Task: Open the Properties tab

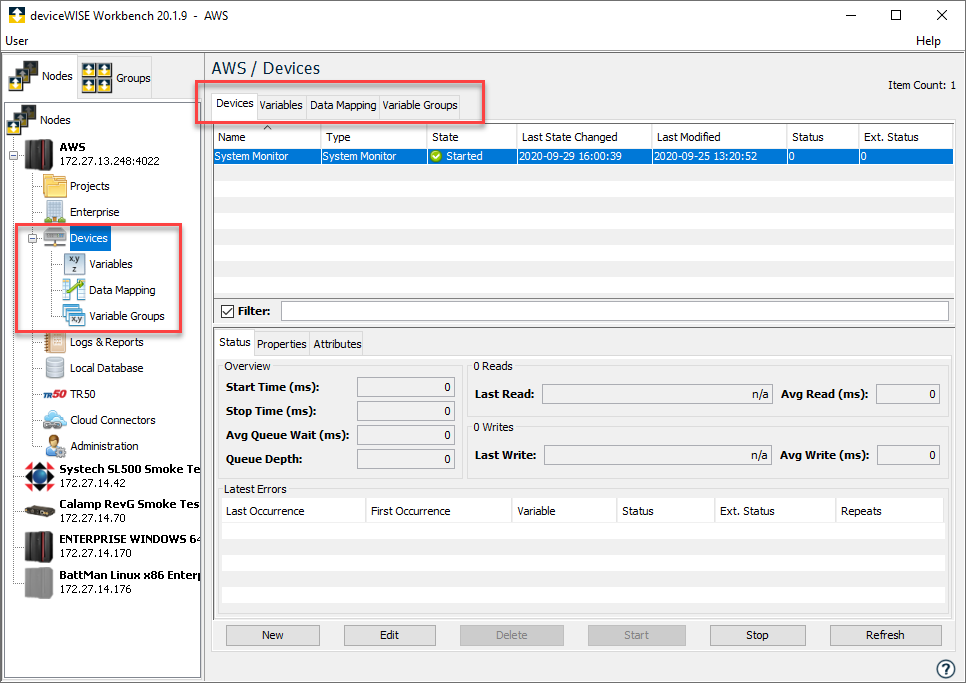Action: point(281,344)
